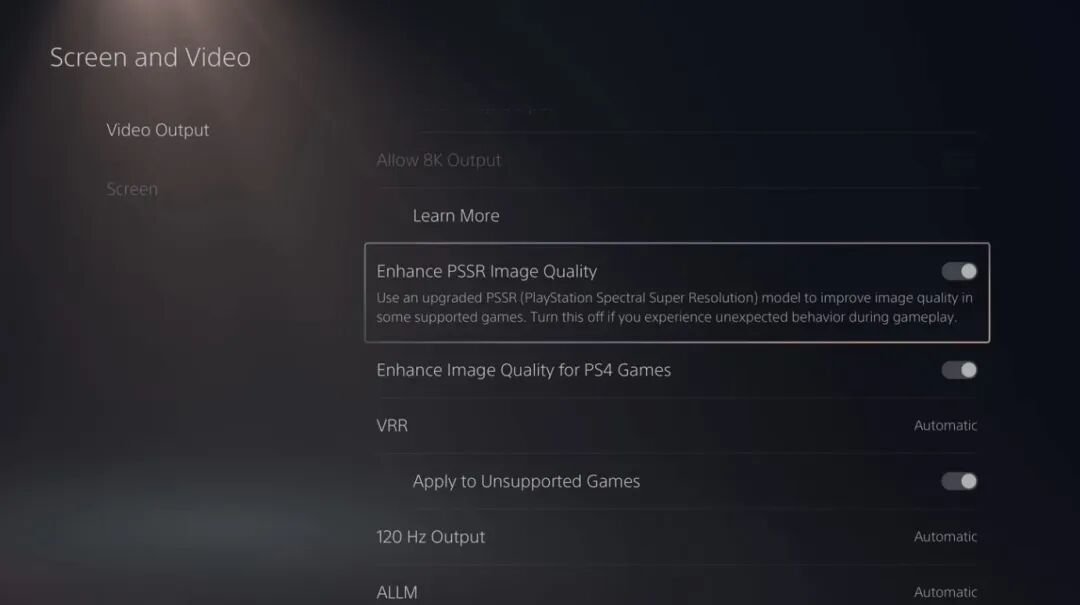The image size is (1080, 605).
Task: Switch to the Screen section
Action: (x=132, y=189)
